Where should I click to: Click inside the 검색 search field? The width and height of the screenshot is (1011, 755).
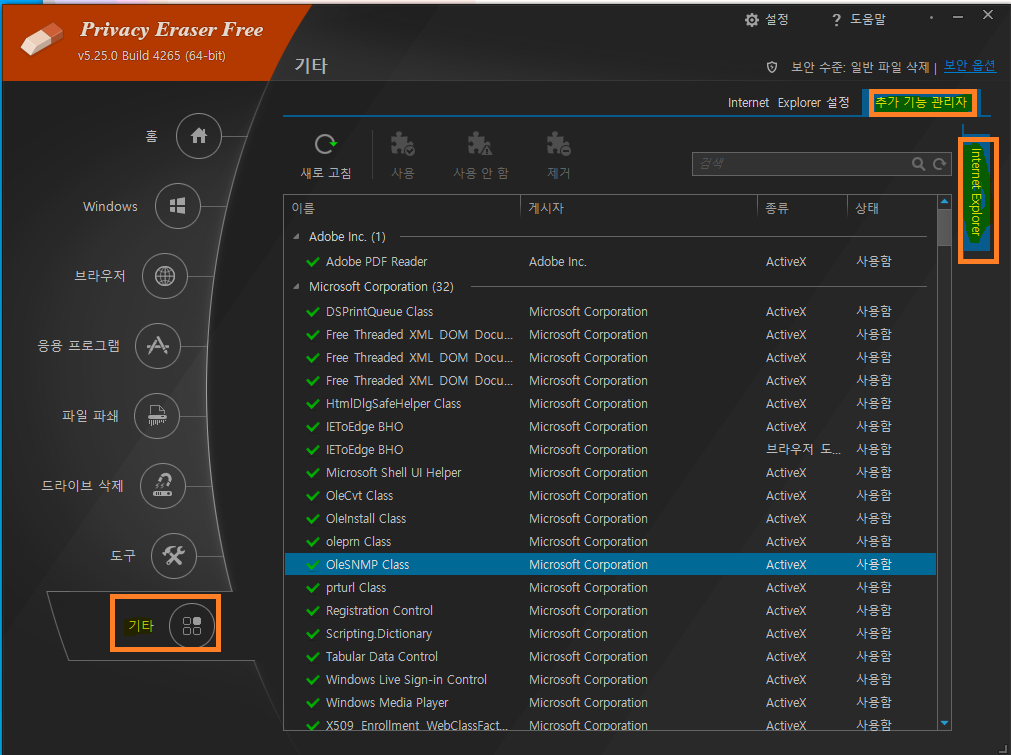pyautogui.click(x=801, y=164)
